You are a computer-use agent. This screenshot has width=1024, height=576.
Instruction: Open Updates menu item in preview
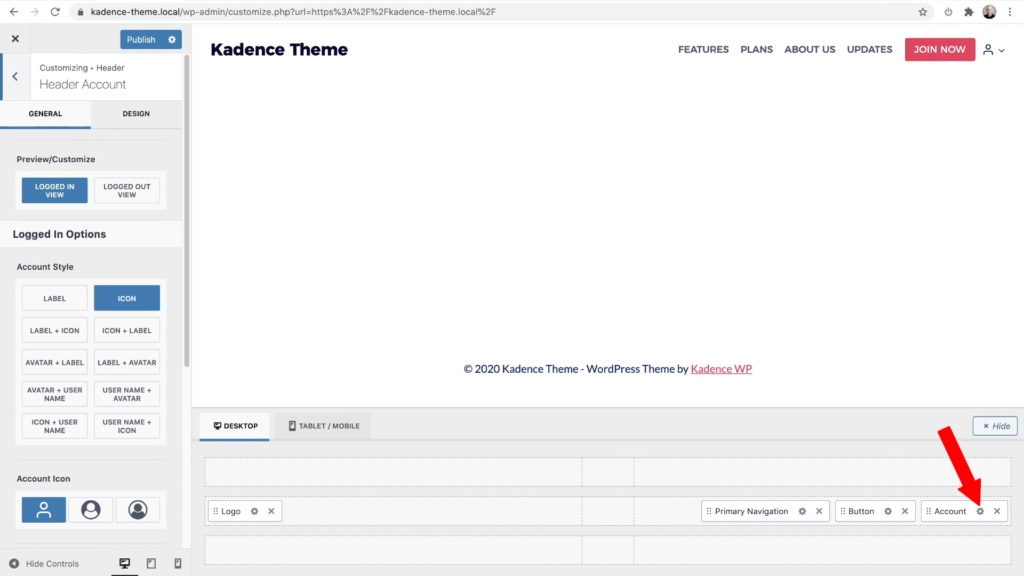click(869, 50)
